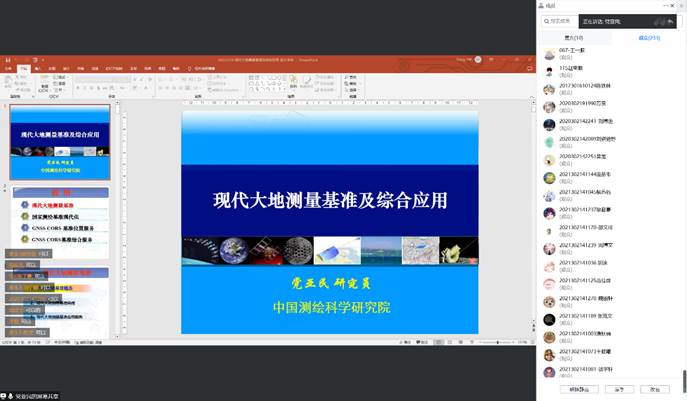Start the slide show from the status bar icon
The width and height of the screenshot is (687, 401).
(x=471, y=342)
